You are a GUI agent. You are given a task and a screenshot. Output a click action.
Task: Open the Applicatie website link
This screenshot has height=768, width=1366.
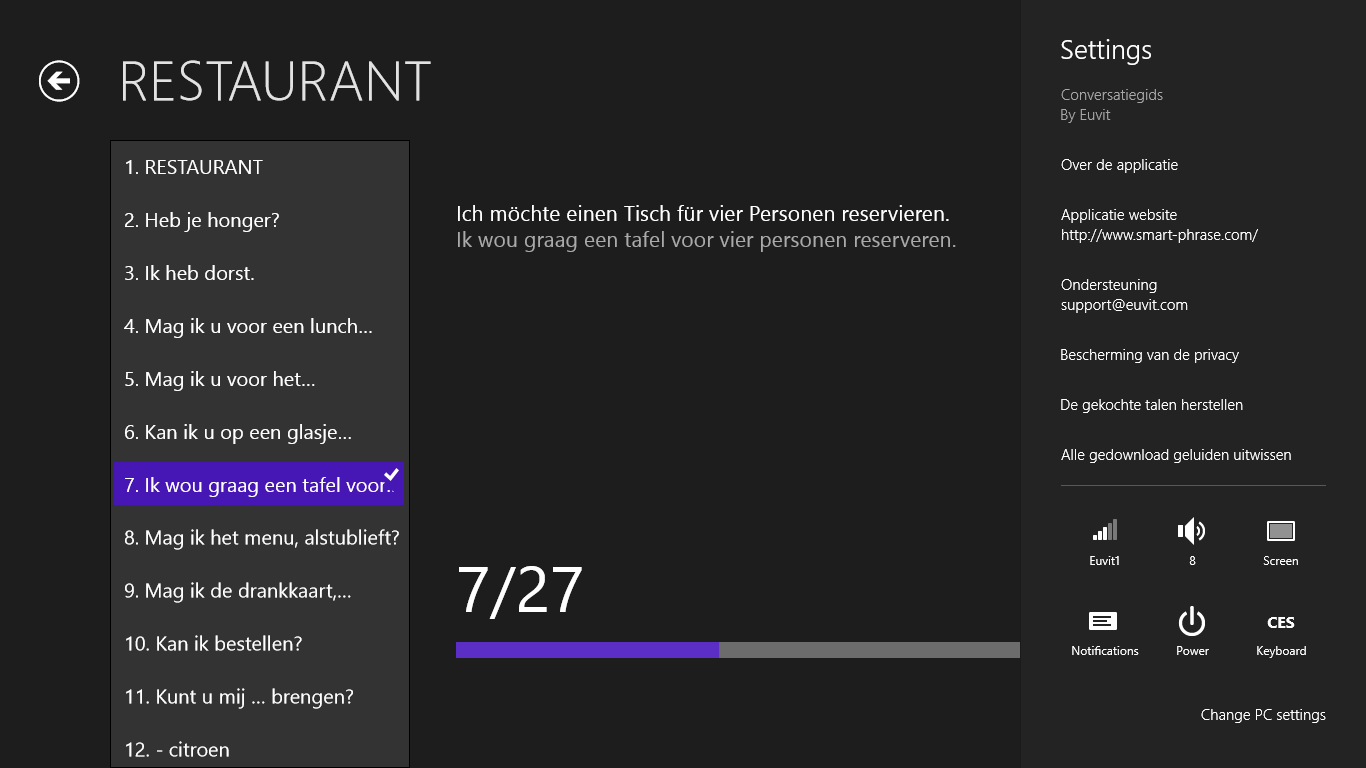[x=1159, y=225]
